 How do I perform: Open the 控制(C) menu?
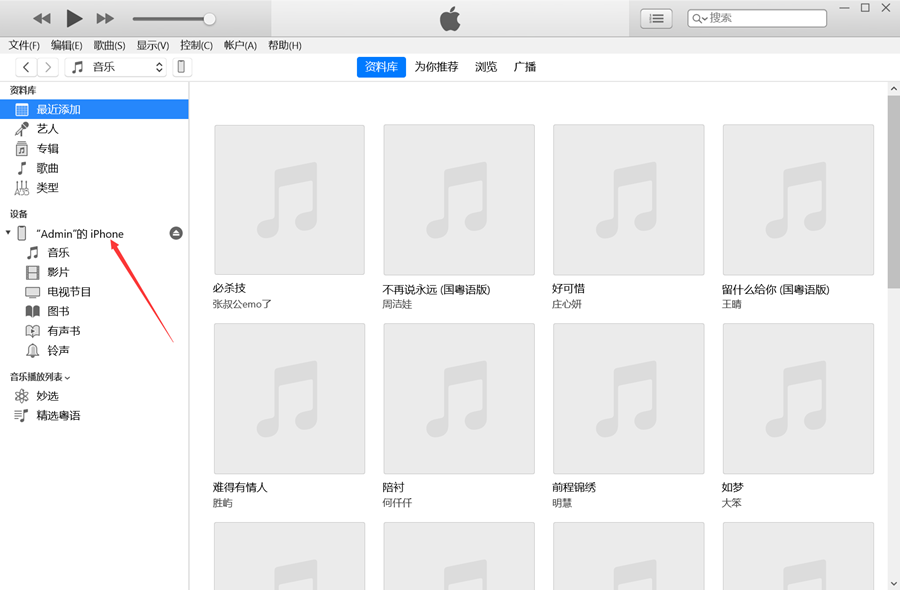pos(196,45)
